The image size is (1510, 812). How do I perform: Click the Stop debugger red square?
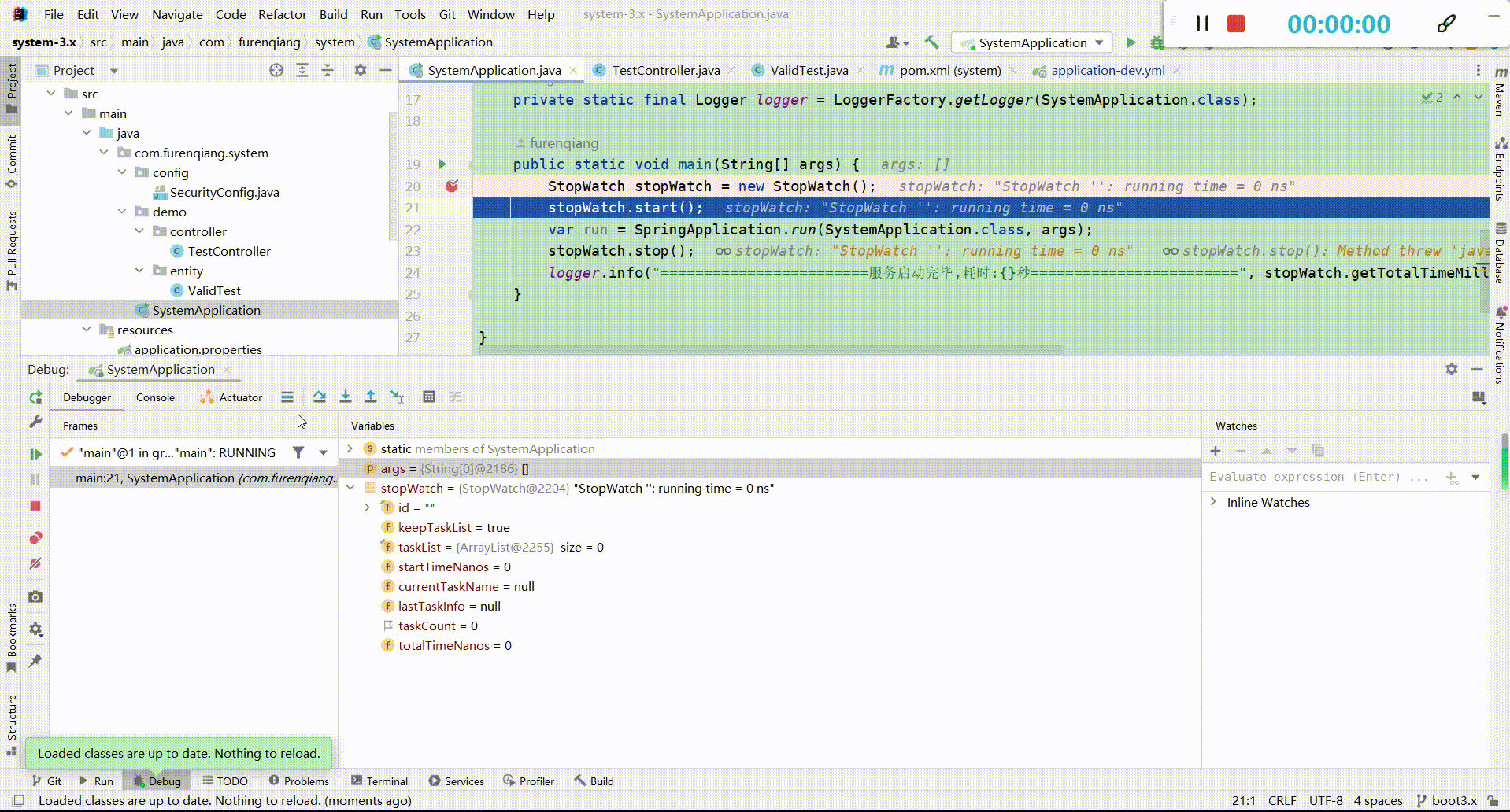pyautogui.click(x=35, y=506)
